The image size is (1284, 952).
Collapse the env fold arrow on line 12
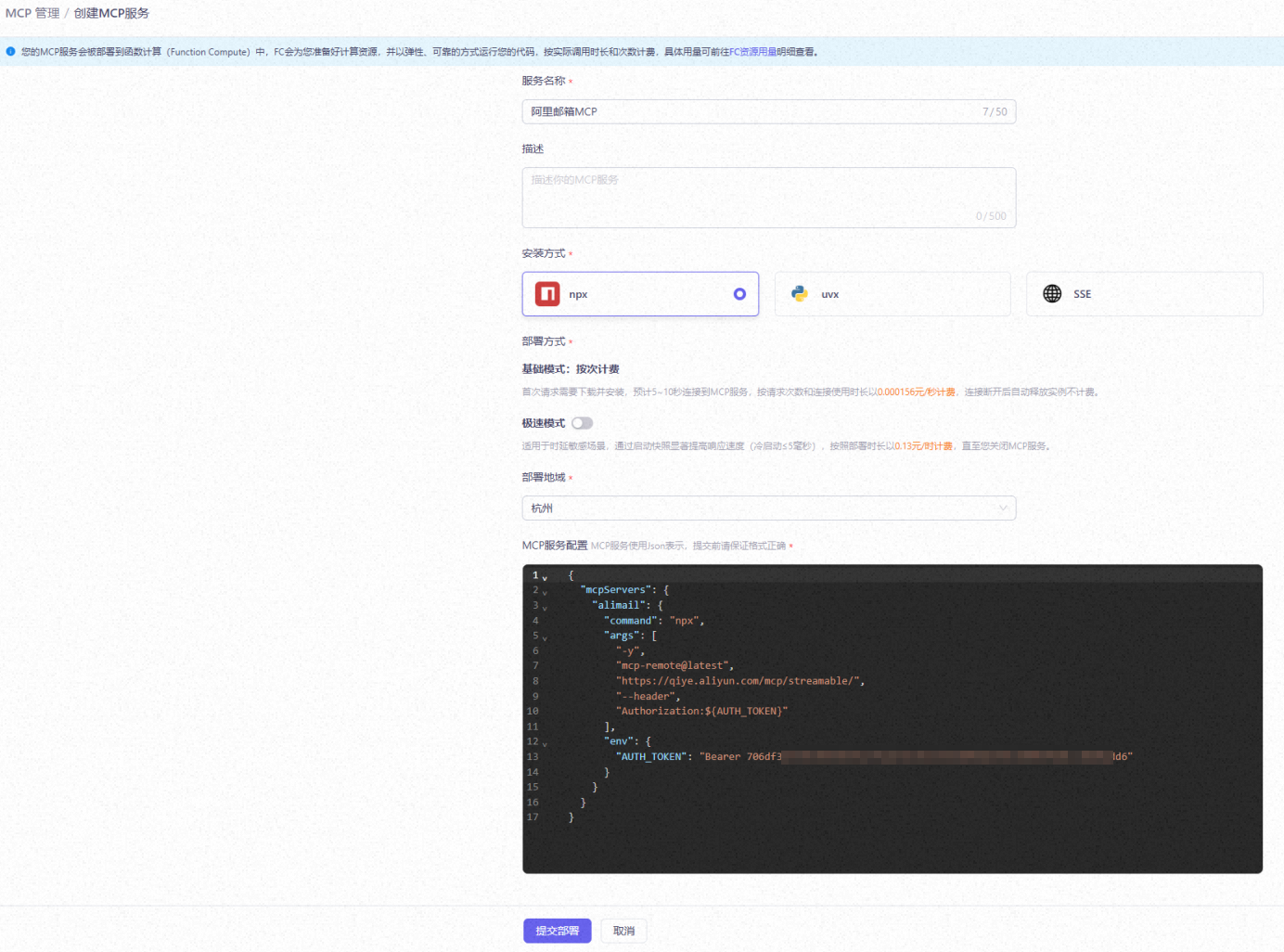[x=545, y=743]
